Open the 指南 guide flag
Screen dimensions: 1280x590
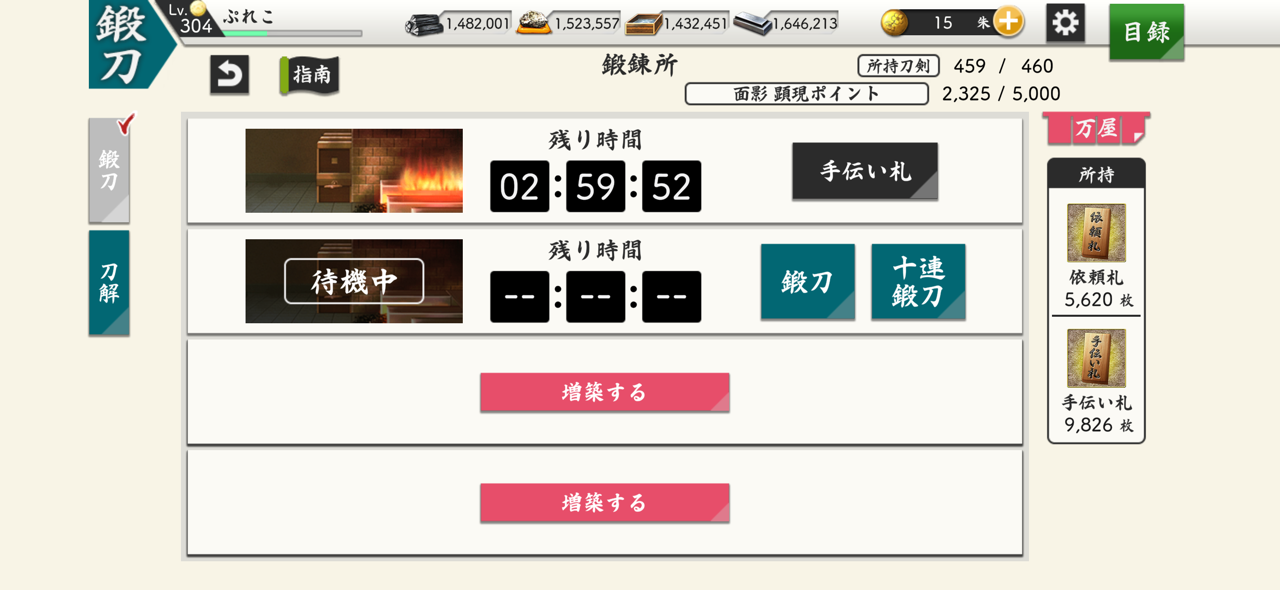point(310,75)
